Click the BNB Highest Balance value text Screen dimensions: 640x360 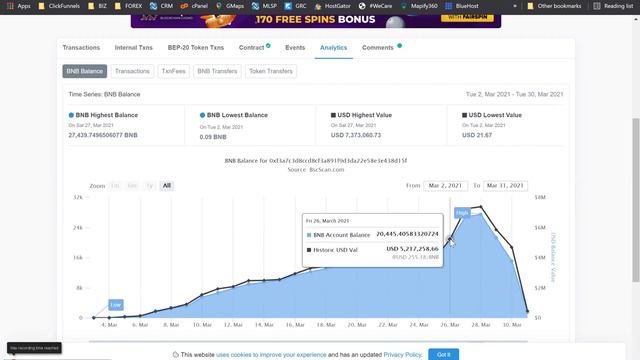(x=103, y=135)
